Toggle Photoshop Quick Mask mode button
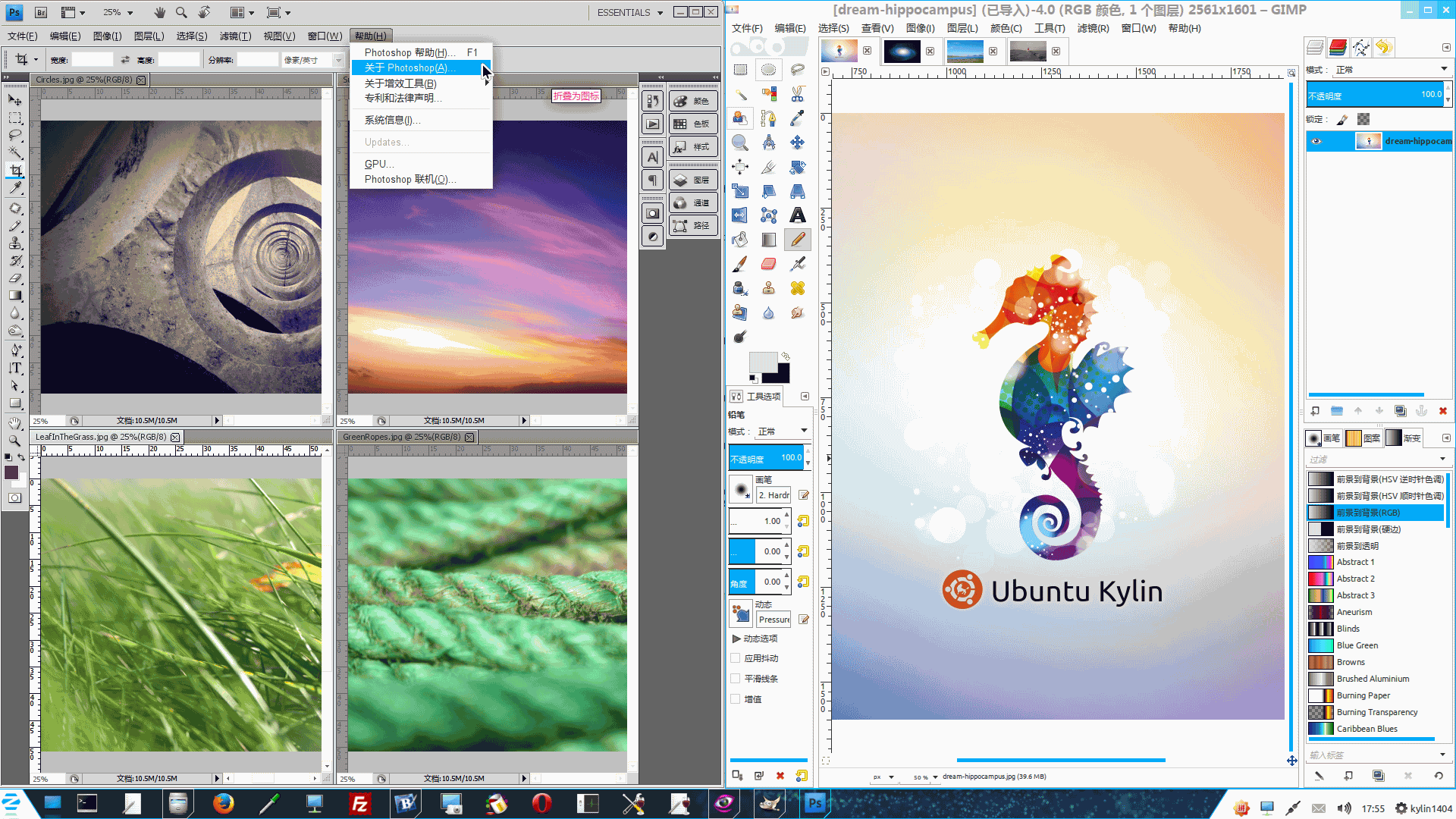Viewport: 1456px width, 819px height. [15, 498]
